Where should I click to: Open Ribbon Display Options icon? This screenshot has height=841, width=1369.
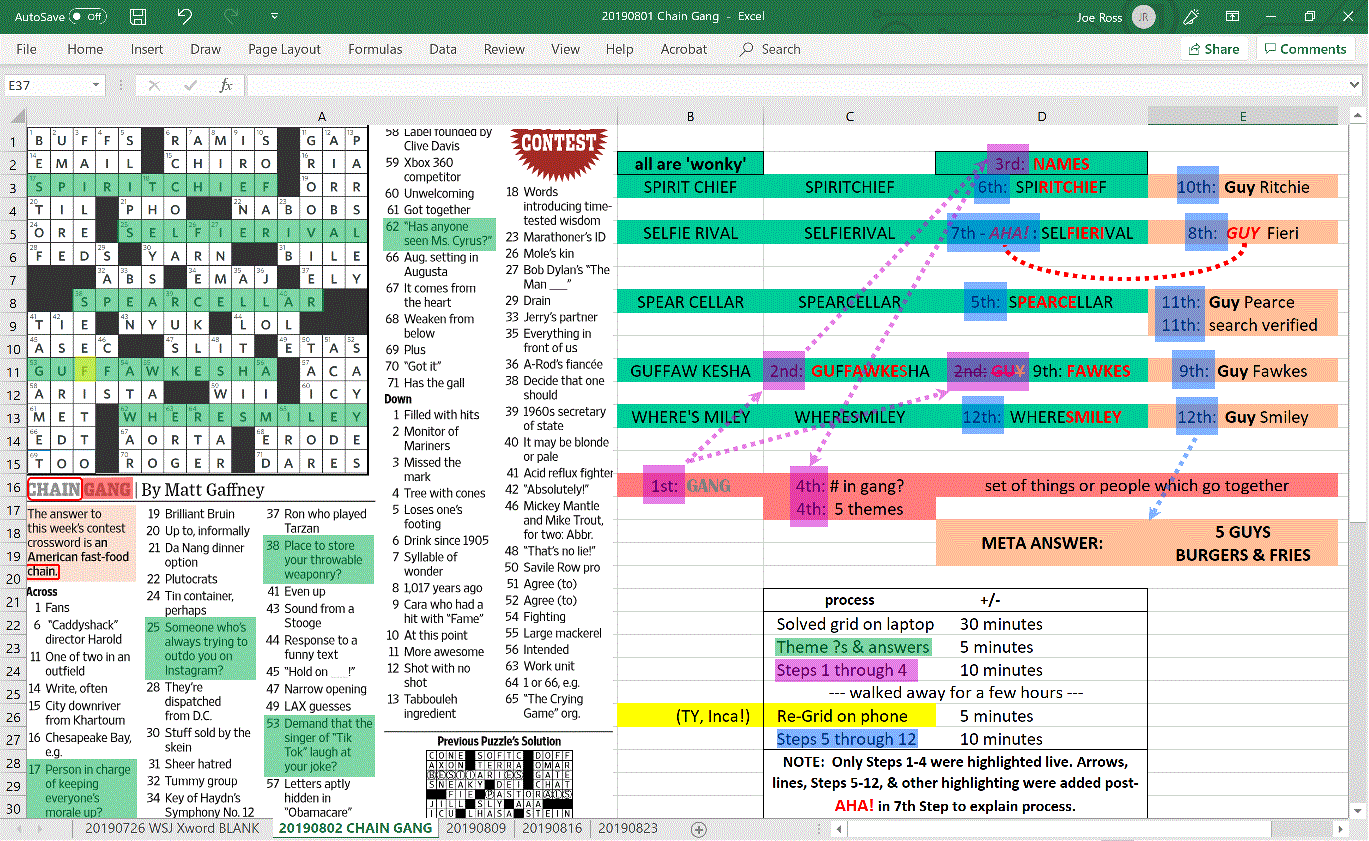click(1230, 17)
